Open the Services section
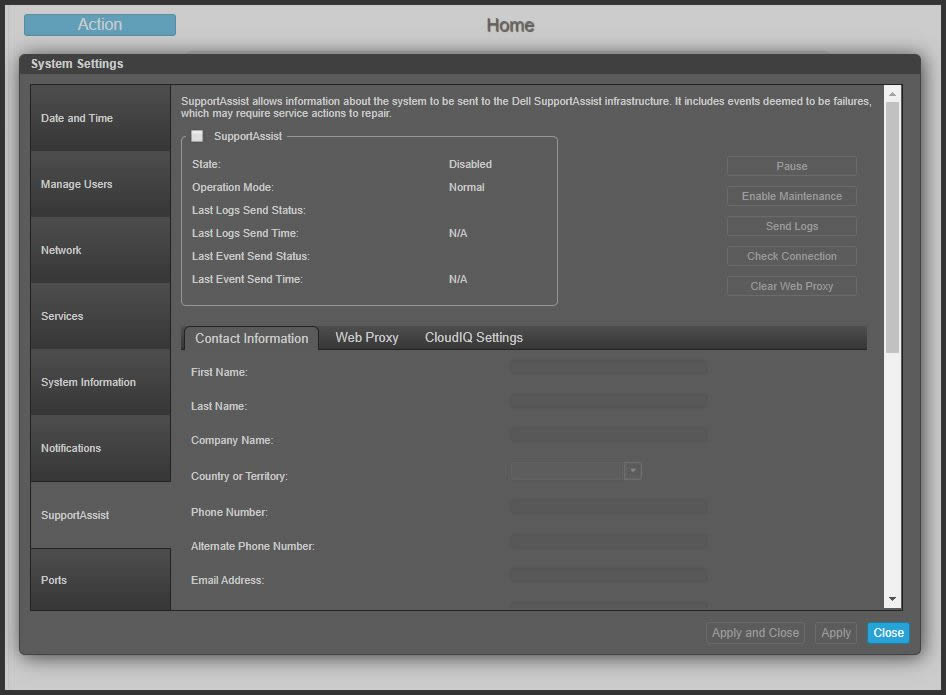 [100, 316]
